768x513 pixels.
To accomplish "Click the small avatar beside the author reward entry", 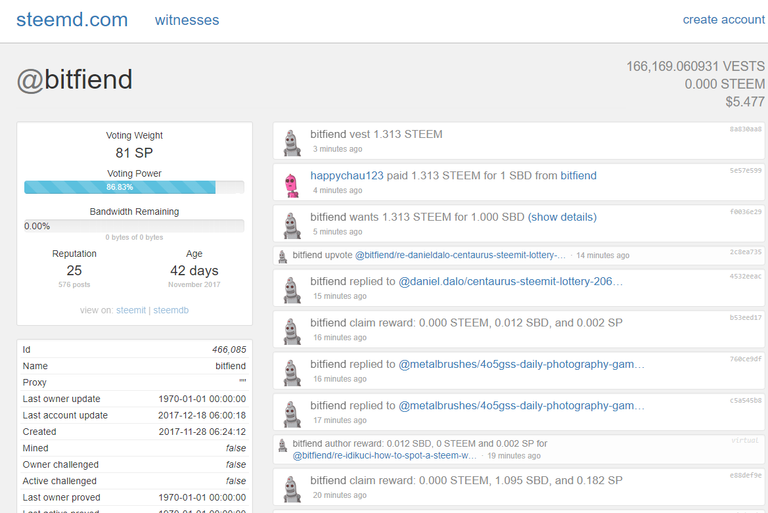I will pyautogui.click(x=284, y=443).
